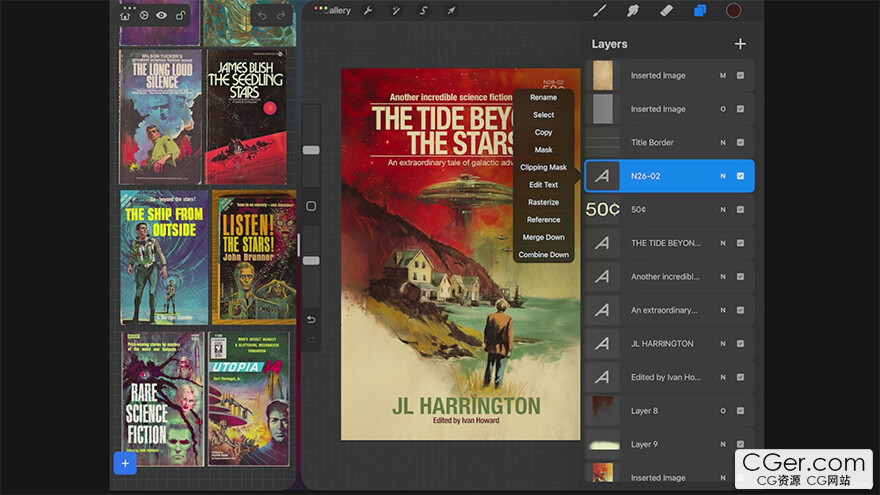Adjust the brush opacity slider handle
This screenshot has height=495, width=880.
pos(311,260)
